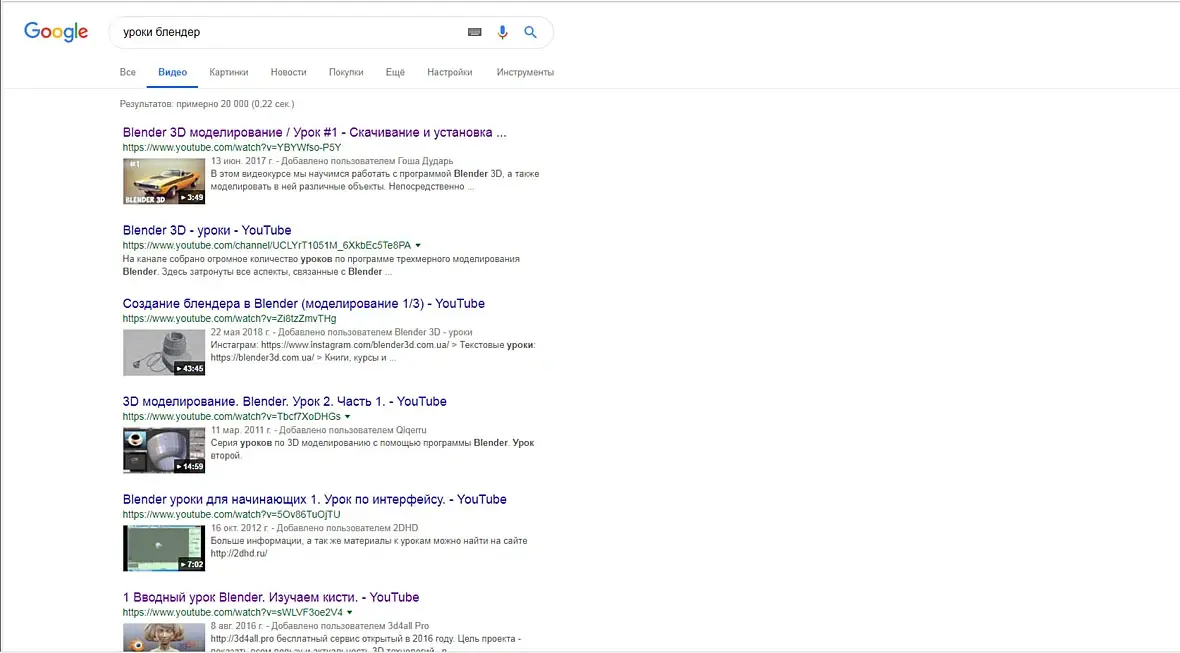Open "Blender уроки для начинающих 1" result
This screenshot has width=1180, height=653.
point(315,499)
